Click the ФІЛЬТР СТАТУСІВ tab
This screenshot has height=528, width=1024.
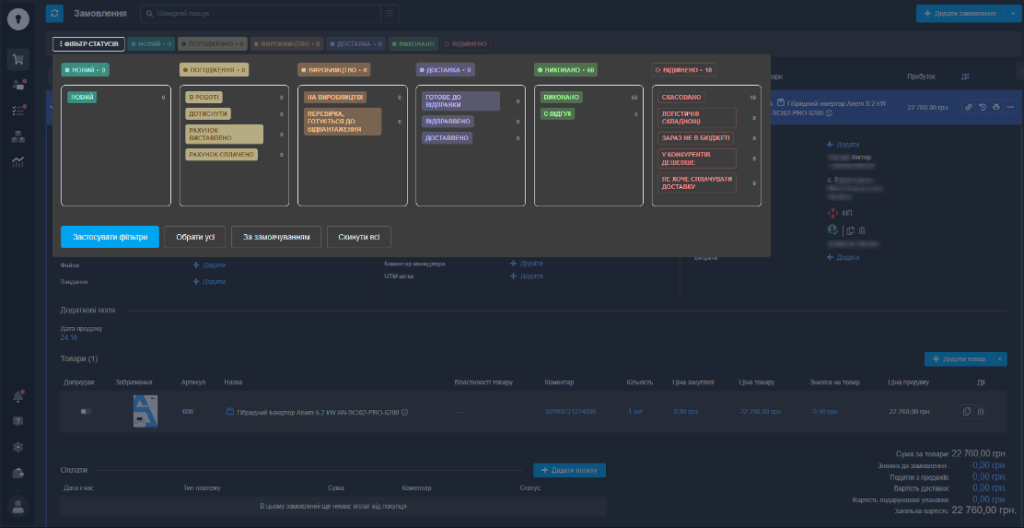(89, 44)
